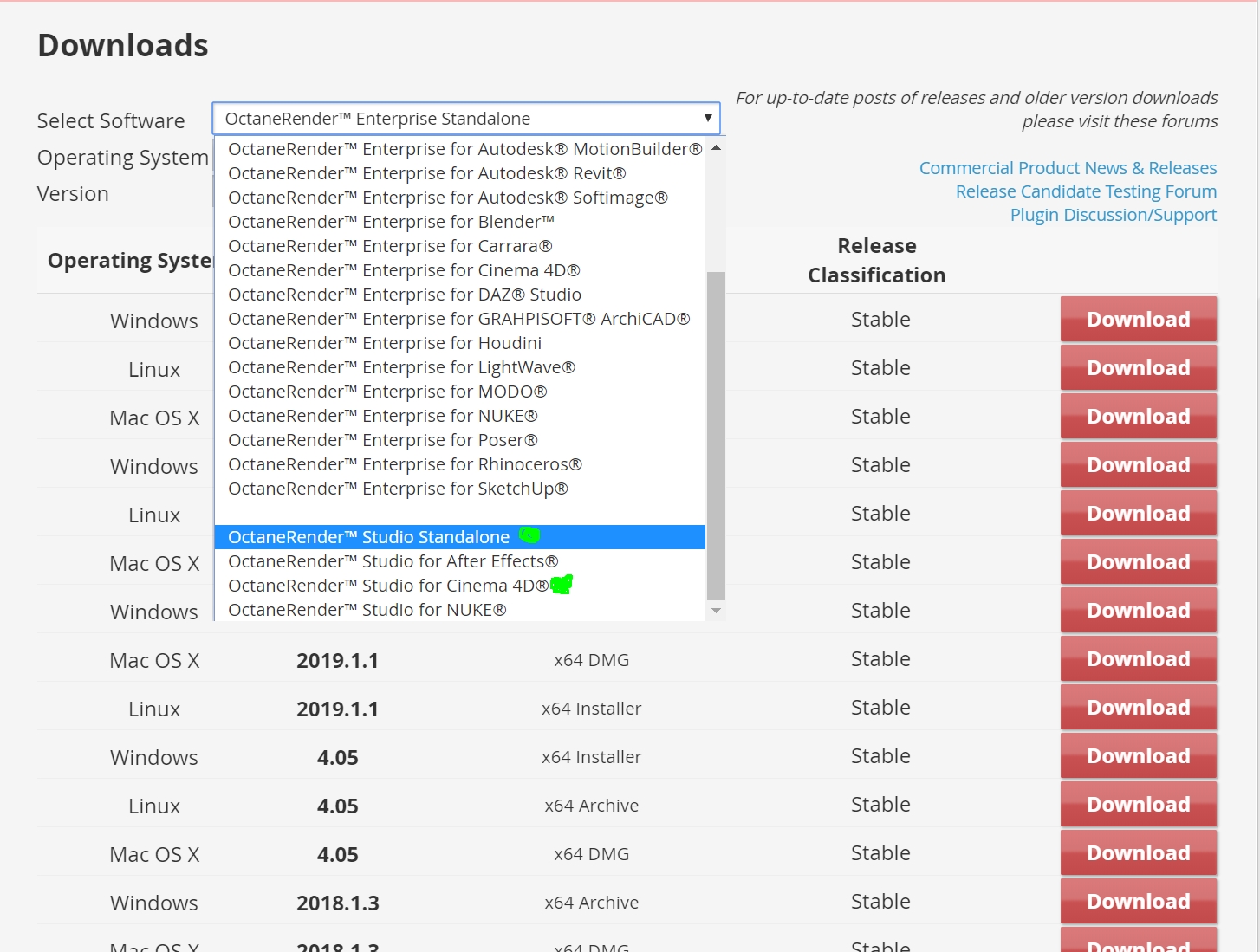This screenshot has width=1260, height=952.
Task: Click Stable in the Linux 2019.1.1 row
Action: tap(880, 707)
